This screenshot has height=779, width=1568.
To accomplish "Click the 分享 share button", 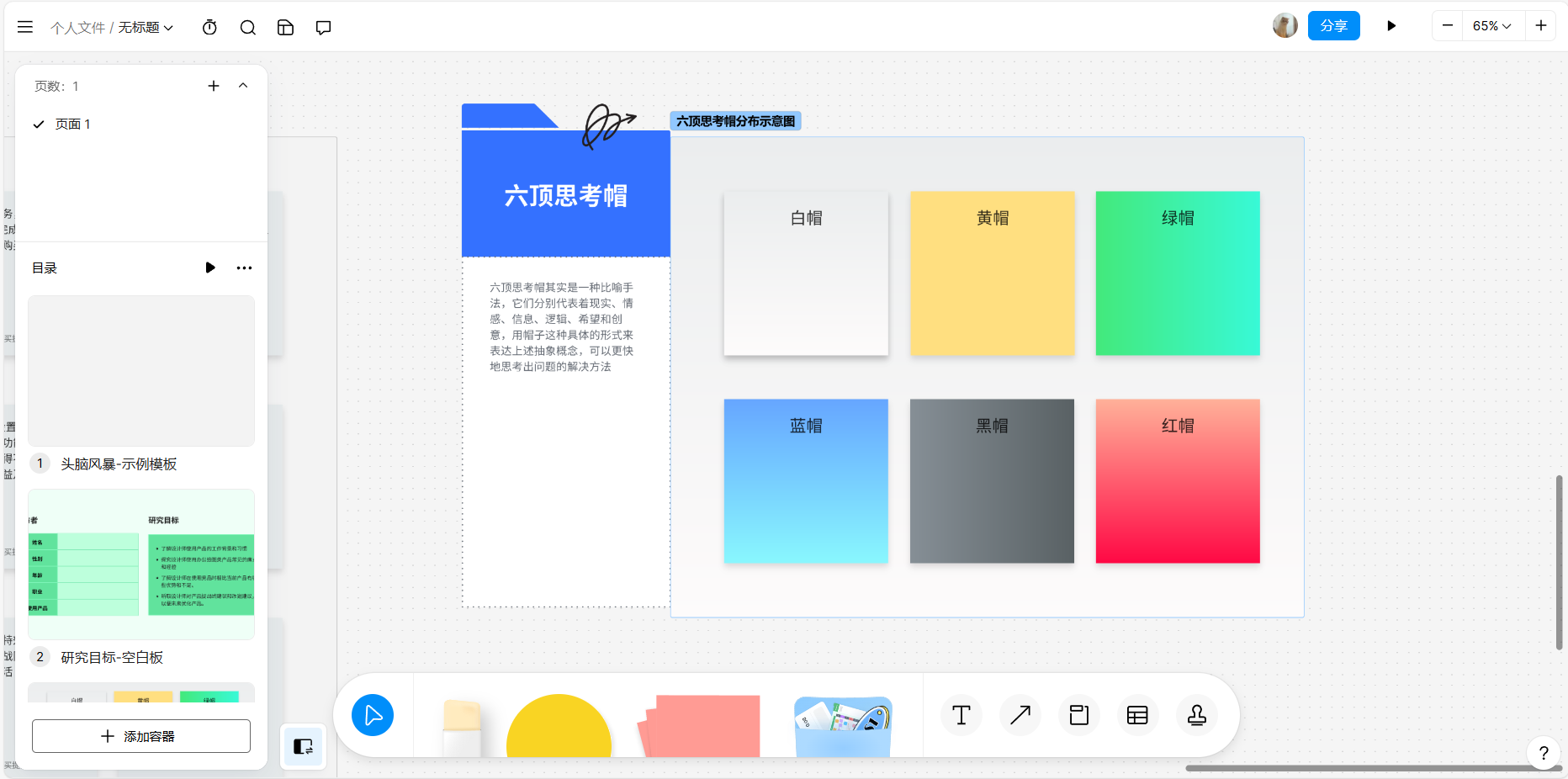I will coord(1333,26).
